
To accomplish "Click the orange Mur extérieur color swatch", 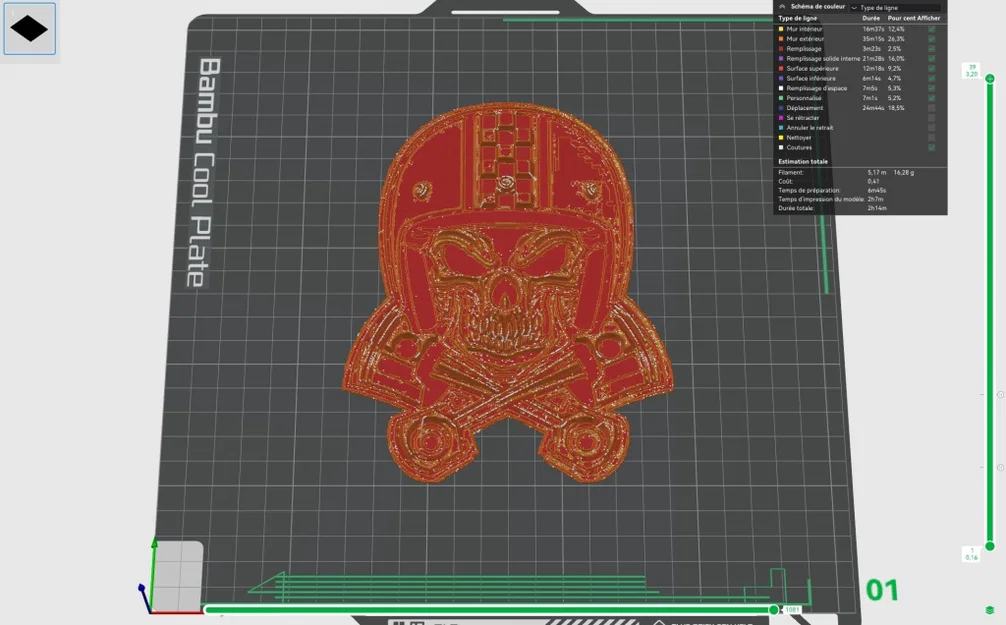I will point(781,39).
